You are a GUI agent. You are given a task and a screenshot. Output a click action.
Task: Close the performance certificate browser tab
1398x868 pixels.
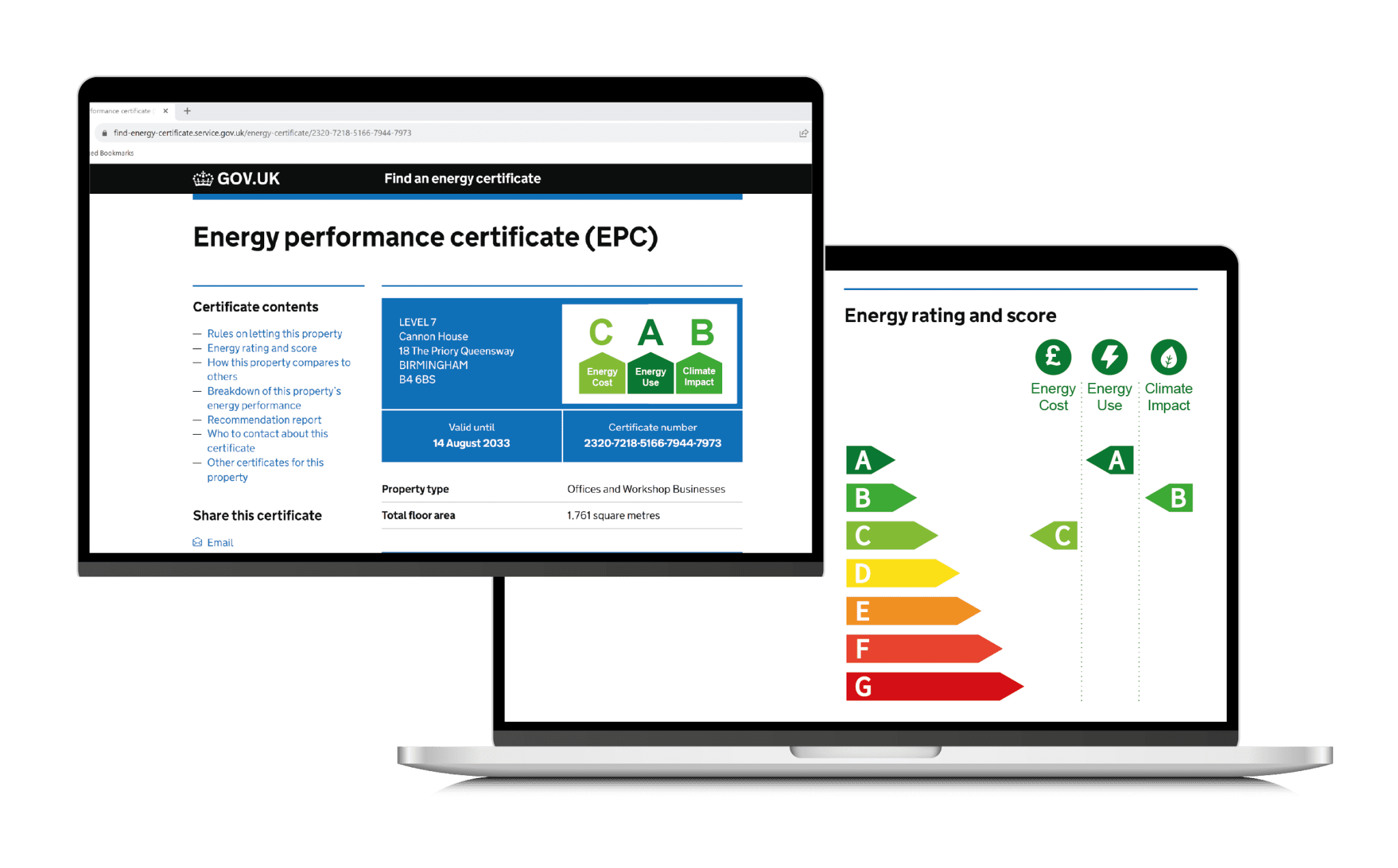tap(165, 111)
